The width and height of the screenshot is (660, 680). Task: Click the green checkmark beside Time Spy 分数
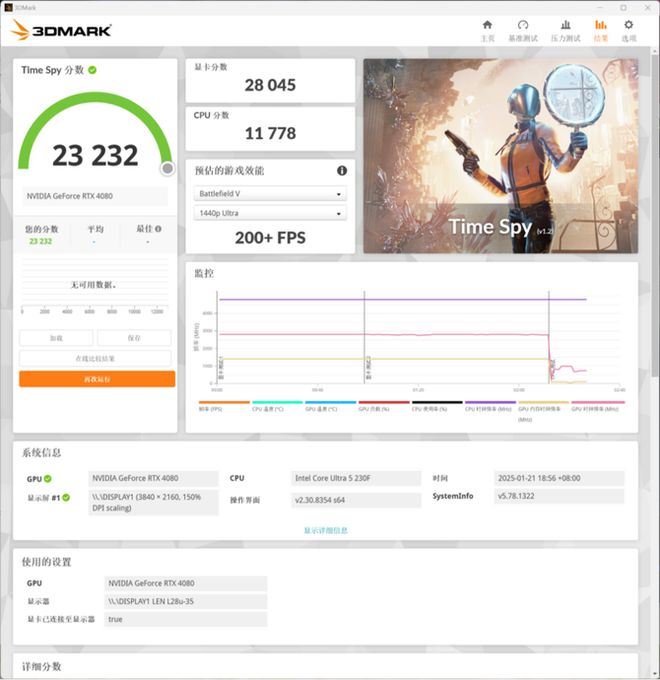93,70
